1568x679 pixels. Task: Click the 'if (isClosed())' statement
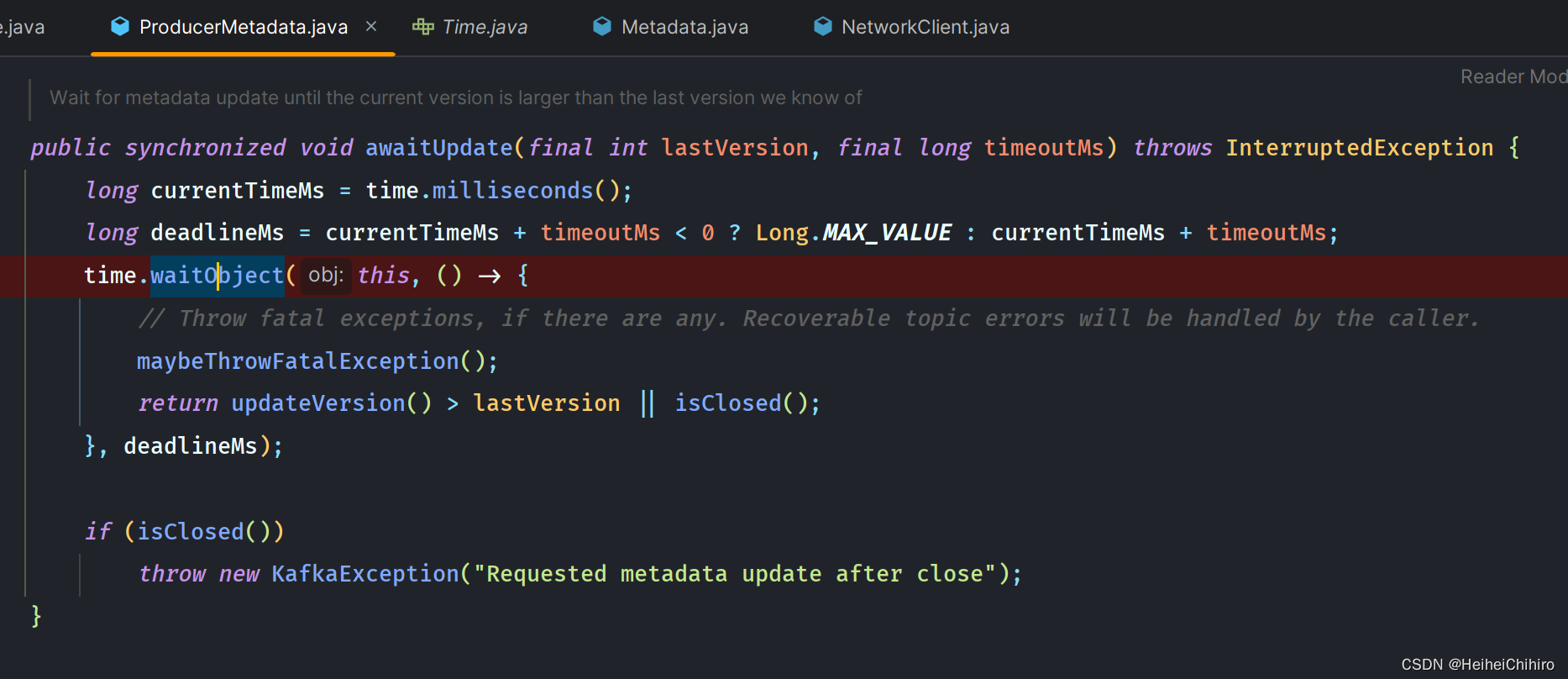[185, 532]
